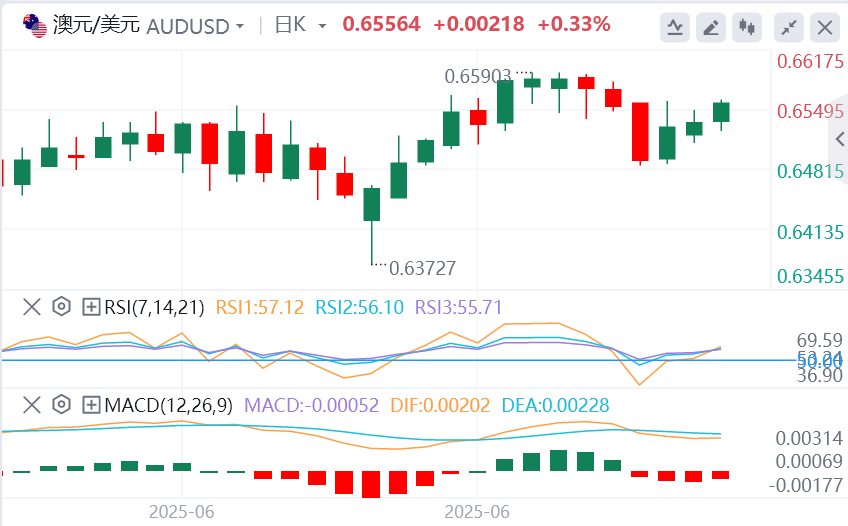Click the percent change +0.33%
The image size is (848, 526).
point(574,24)
